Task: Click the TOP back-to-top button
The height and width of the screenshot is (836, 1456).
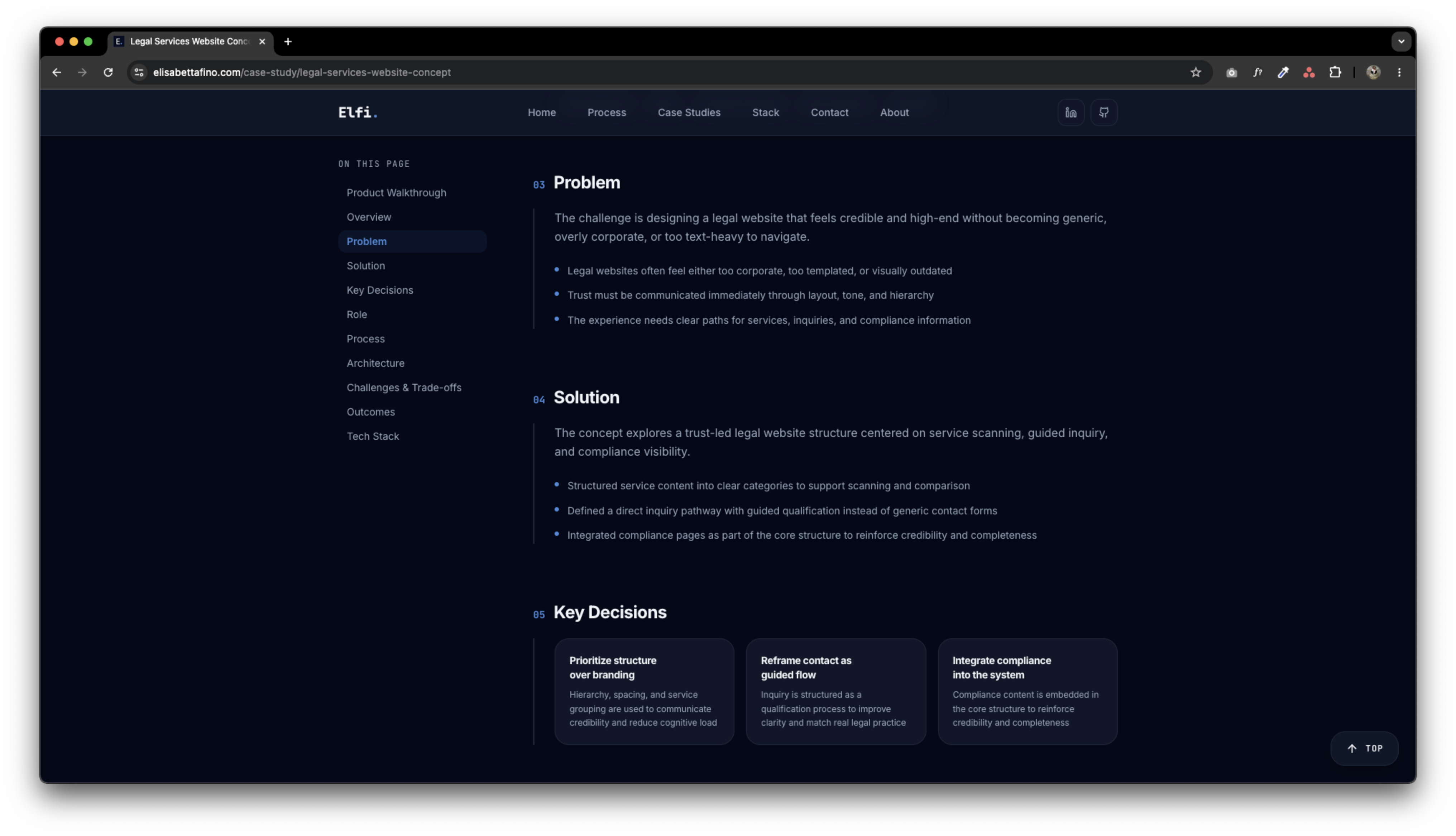Action: [x=1364, y=749]
